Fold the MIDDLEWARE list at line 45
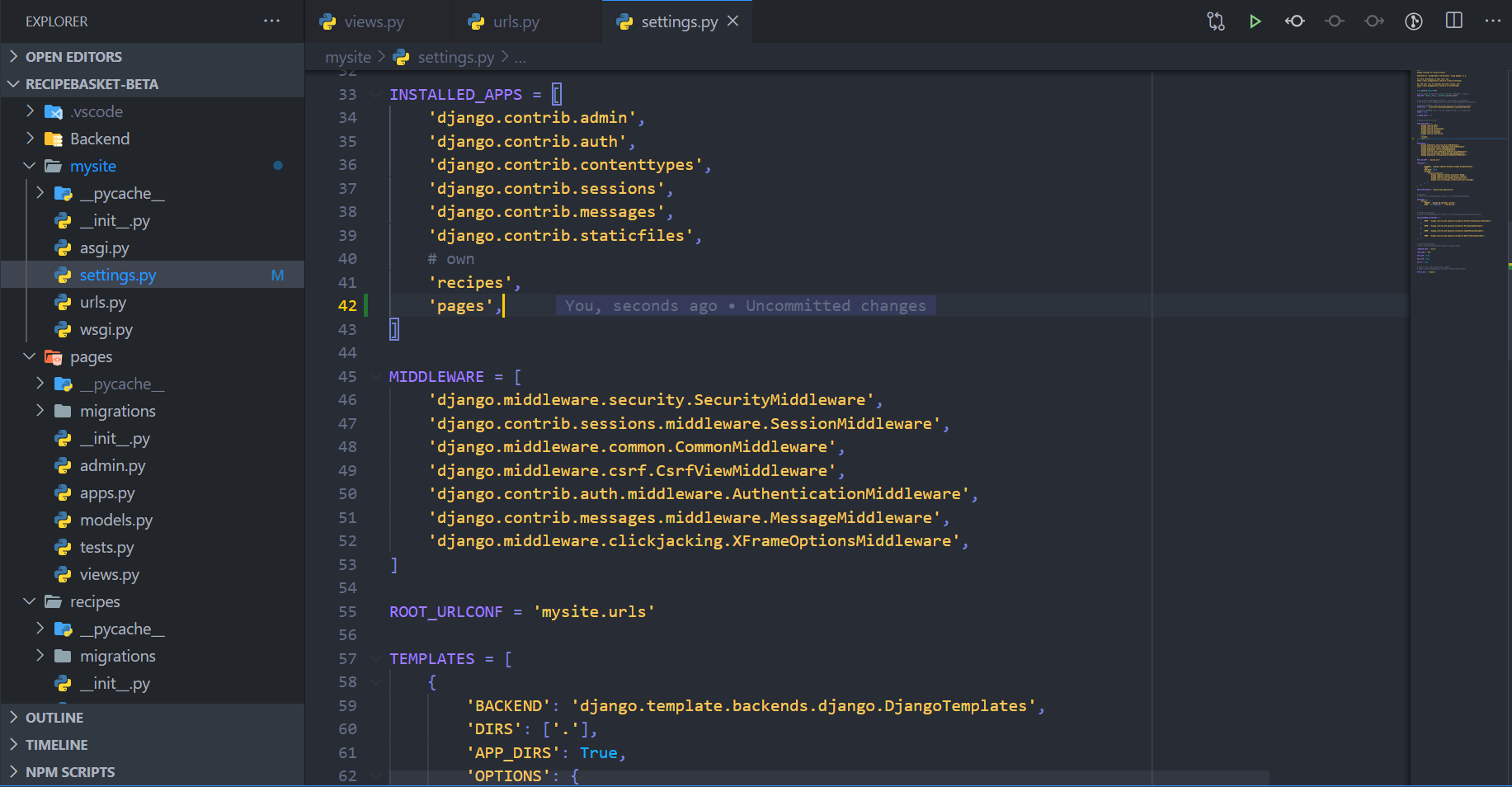The width and height of the screenshot is (1512, 787). (375, 377)
